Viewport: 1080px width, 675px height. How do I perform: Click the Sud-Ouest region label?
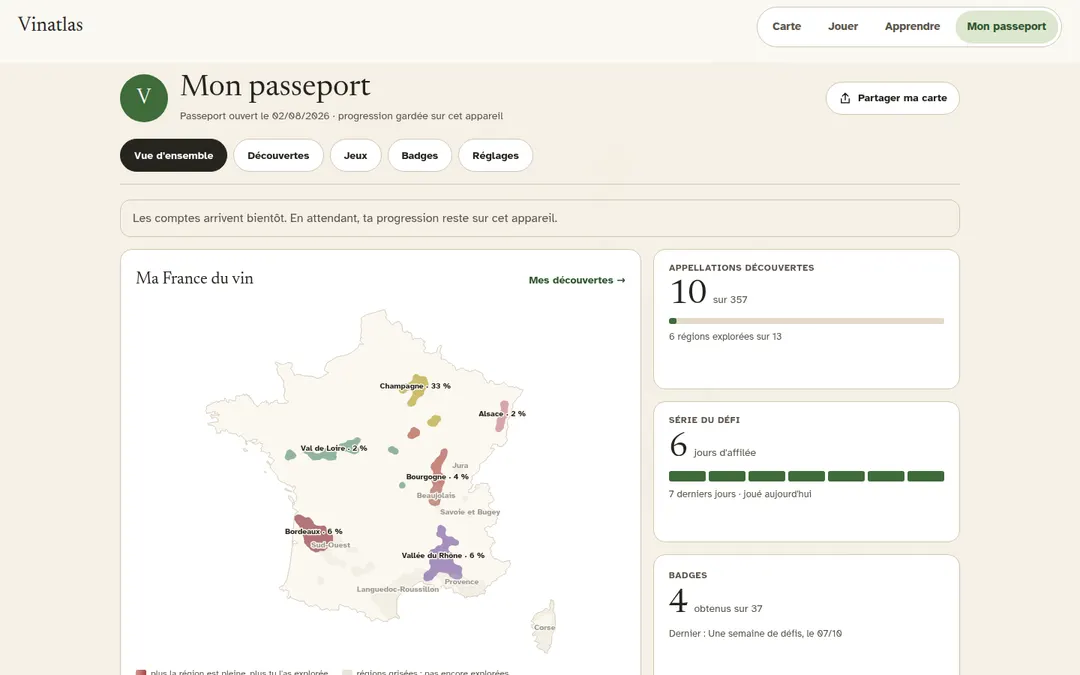click(x=330, y=545)
